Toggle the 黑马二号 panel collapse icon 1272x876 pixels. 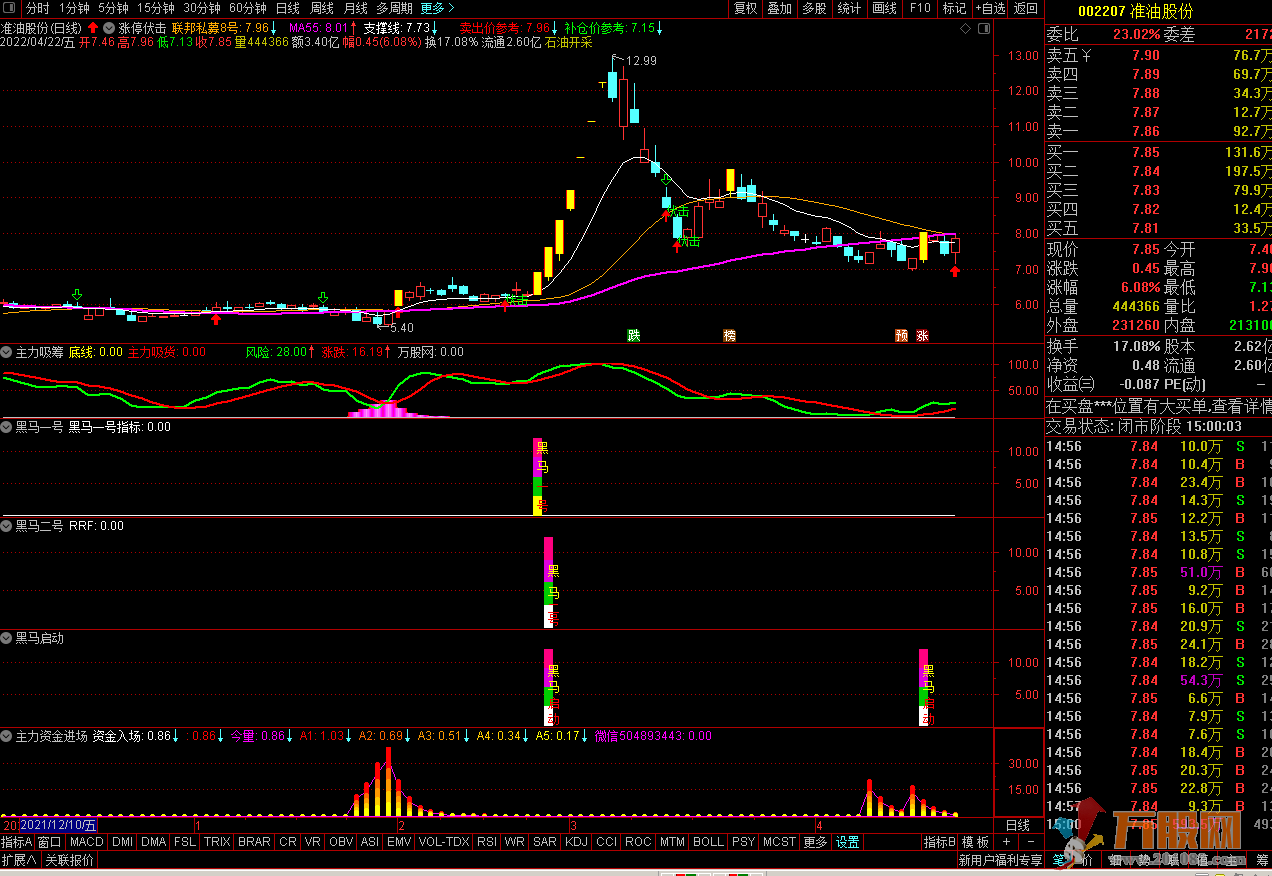tap(7, 526)
